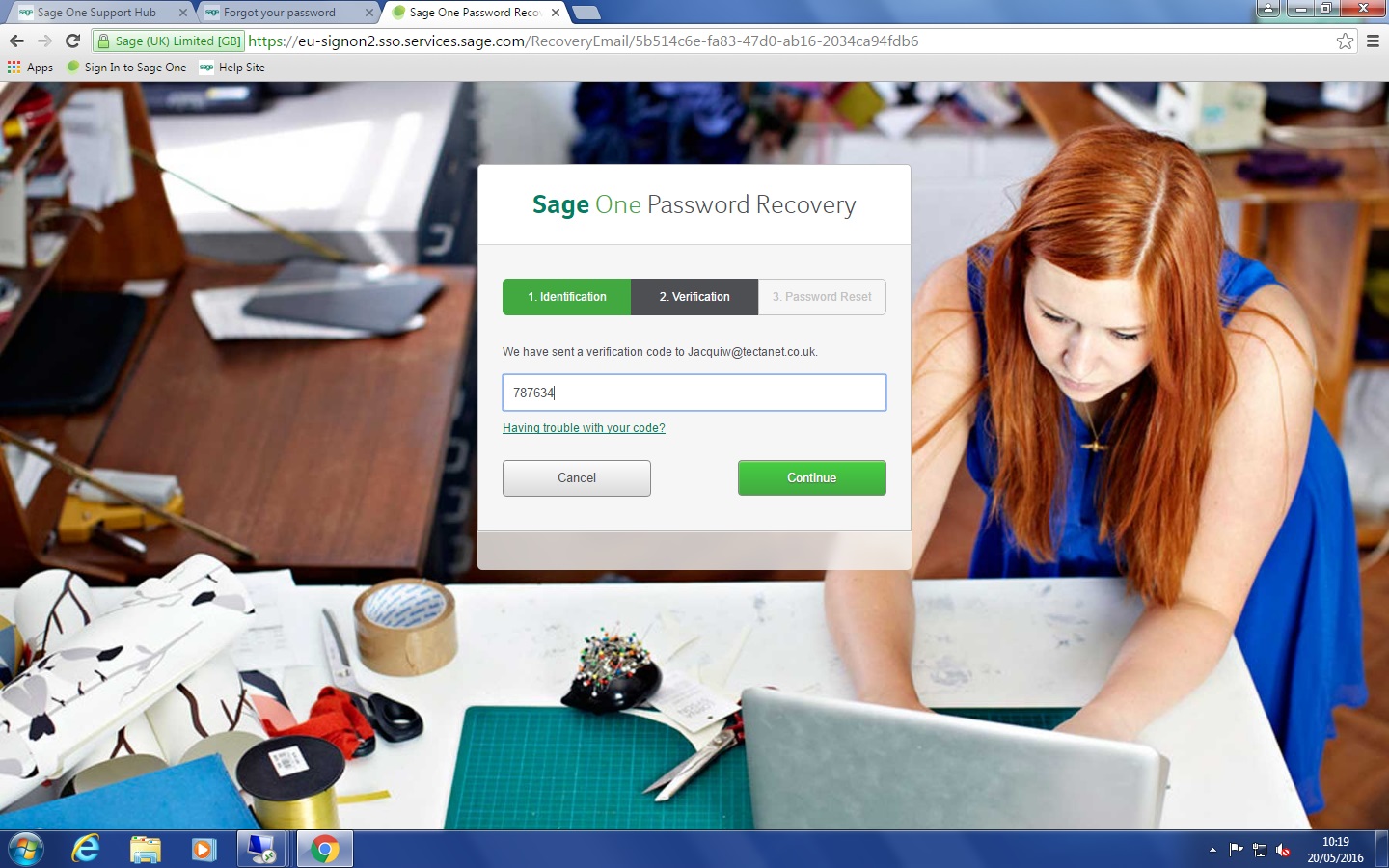Screen dimensions: 1389x868
Task: Open Windows Explorer folder from taskbar
Action: pyautogui.click(x=145, y=850)
